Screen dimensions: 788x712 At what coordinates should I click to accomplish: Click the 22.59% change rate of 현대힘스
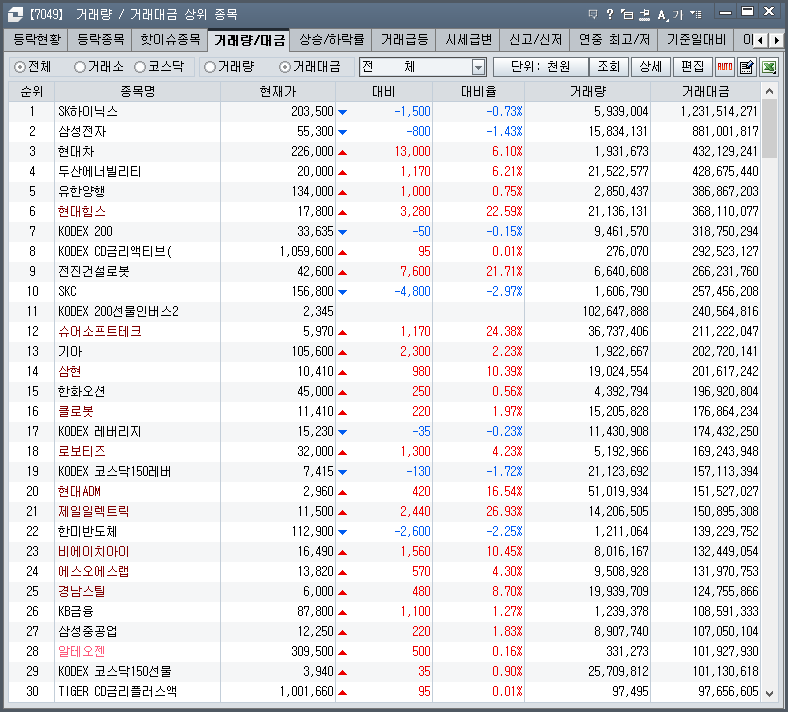pos(504,212)
